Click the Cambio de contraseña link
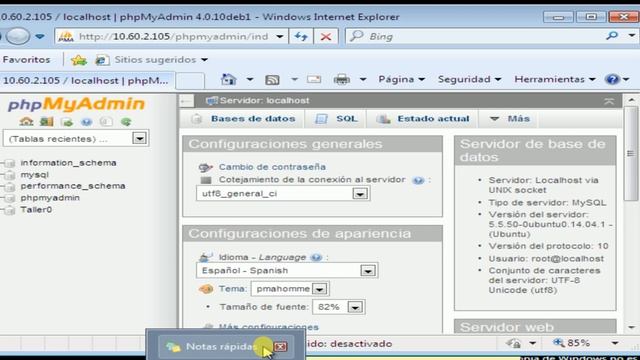The width and height of the screenshot is (640, 360). (272, 167)
